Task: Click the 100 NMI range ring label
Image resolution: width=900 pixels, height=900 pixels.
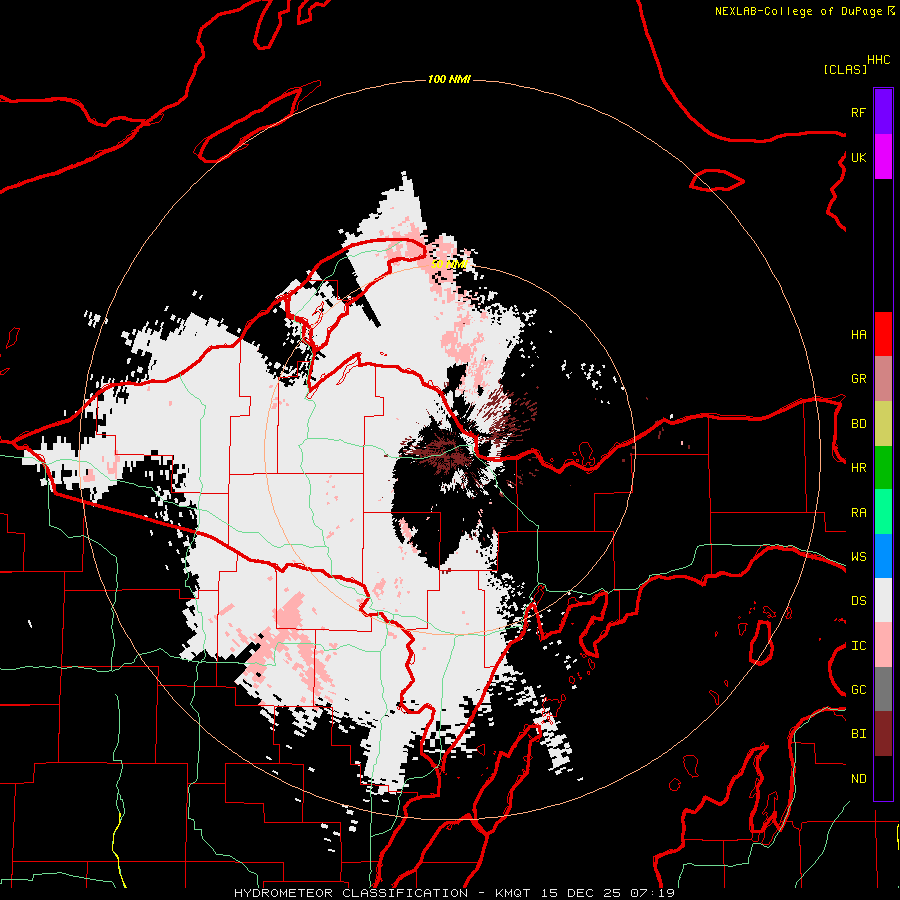Action: click(x=449, y=79)
